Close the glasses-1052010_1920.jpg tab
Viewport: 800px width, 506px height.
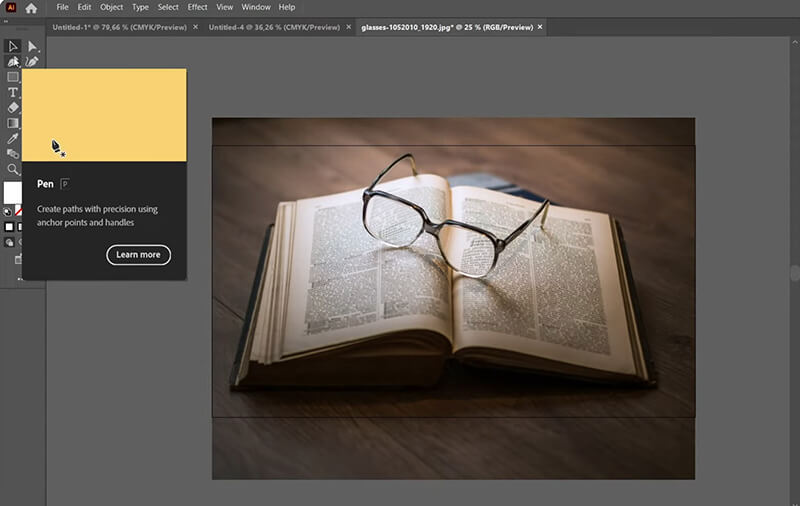point(540,27)
